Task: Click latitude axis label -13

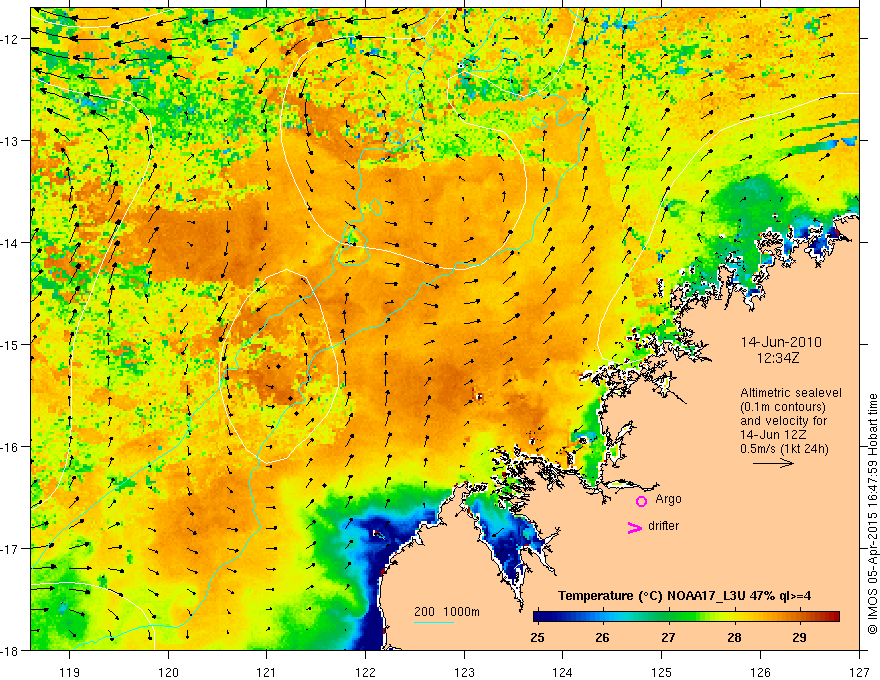Action: coord(10,141)
